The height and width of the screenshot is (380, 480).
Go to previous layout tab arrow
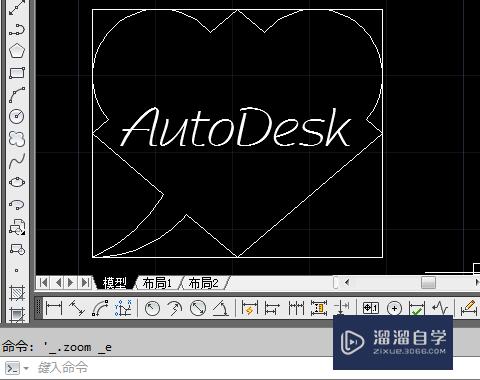tap(58, 283)
